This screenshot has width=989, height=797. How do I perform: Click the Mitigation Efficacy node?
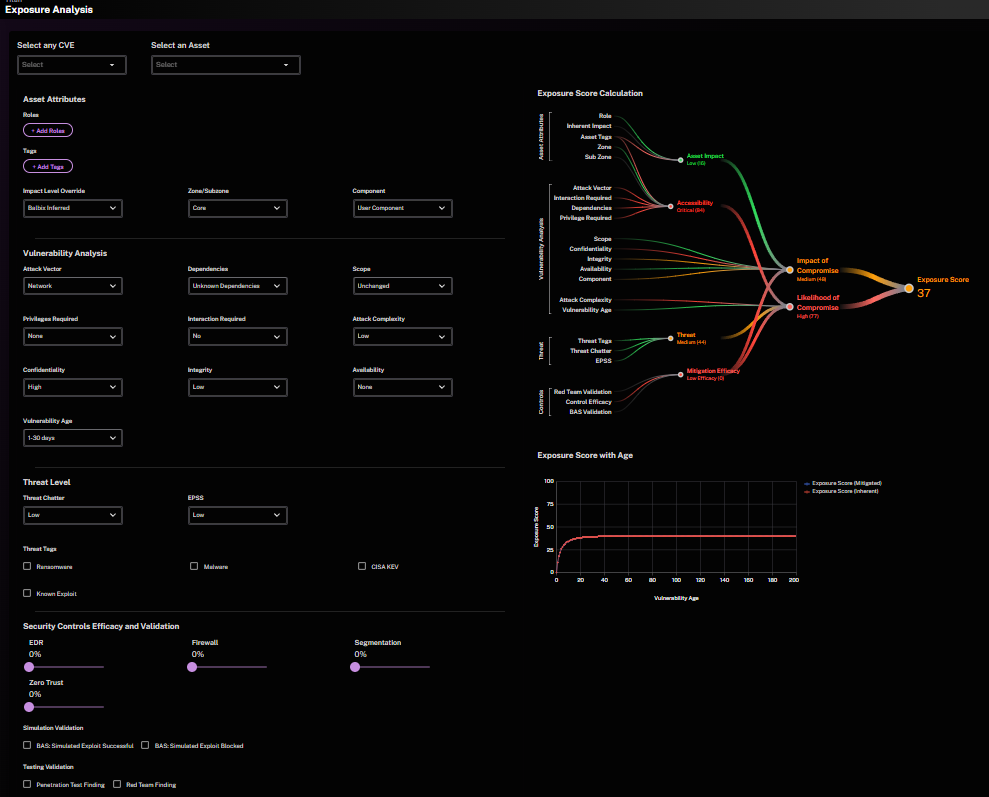[x=680, y=375]
